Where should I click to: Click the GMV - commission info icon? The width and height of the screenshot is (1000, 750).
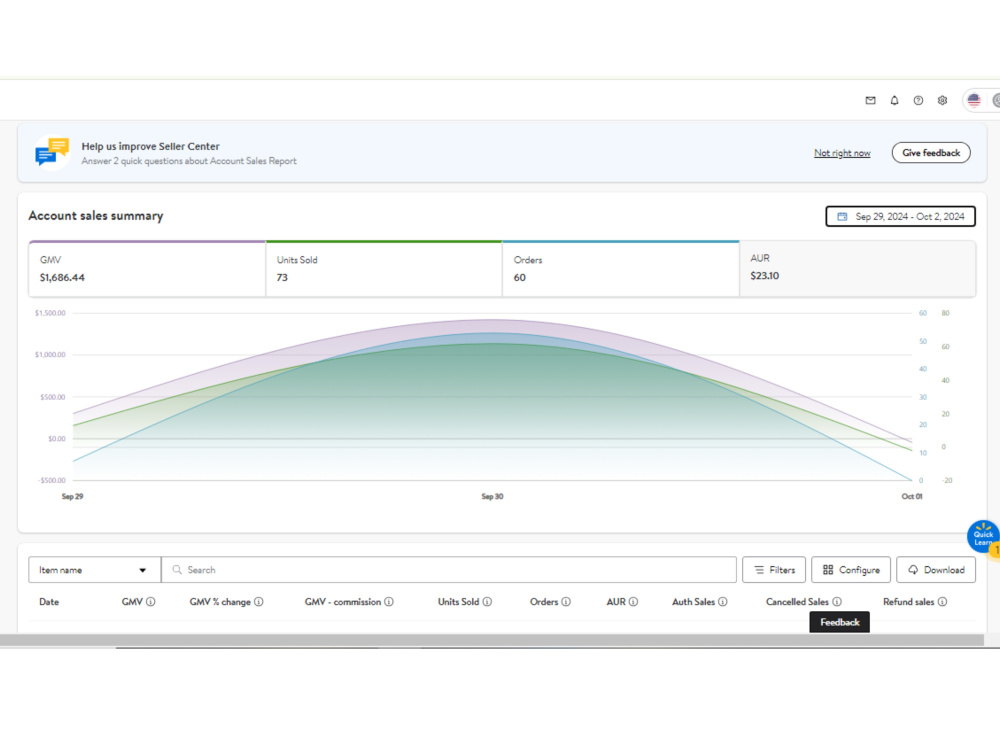[388, 601]
